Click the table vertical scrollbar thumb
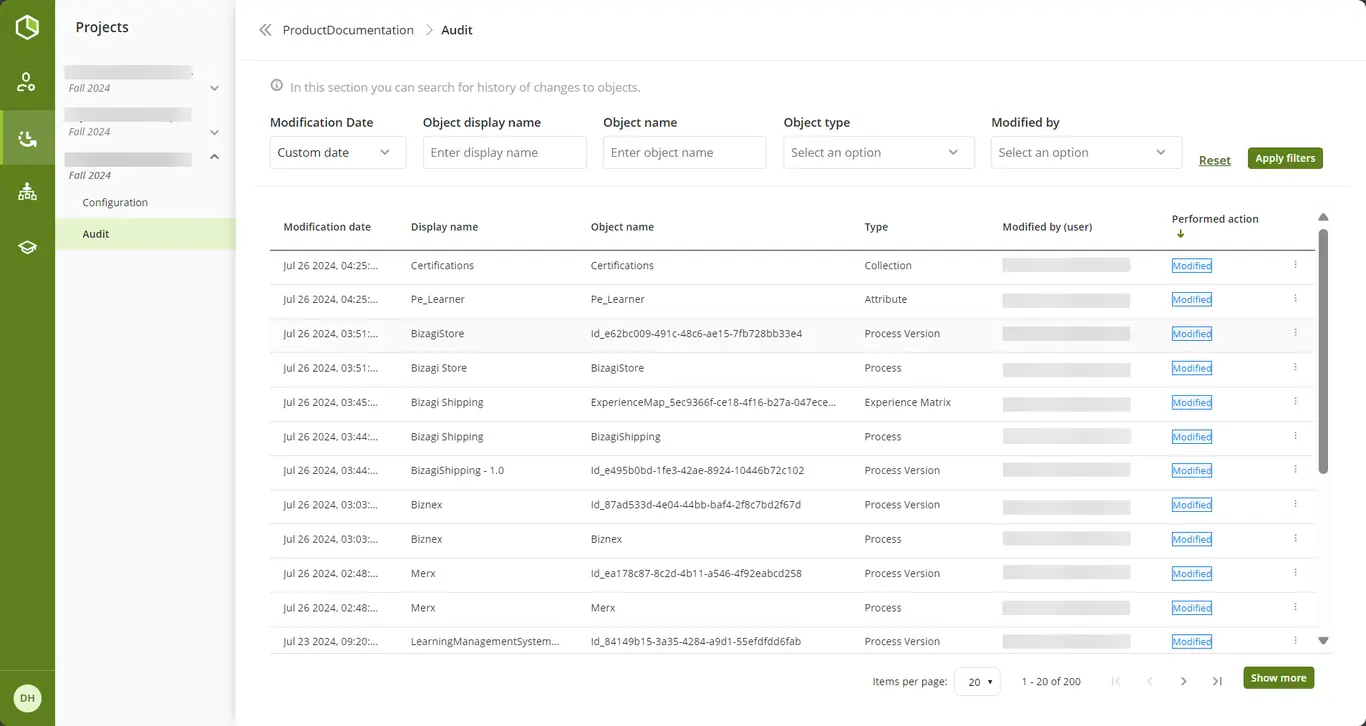Screen dimensions: 1366x726 1323,351
